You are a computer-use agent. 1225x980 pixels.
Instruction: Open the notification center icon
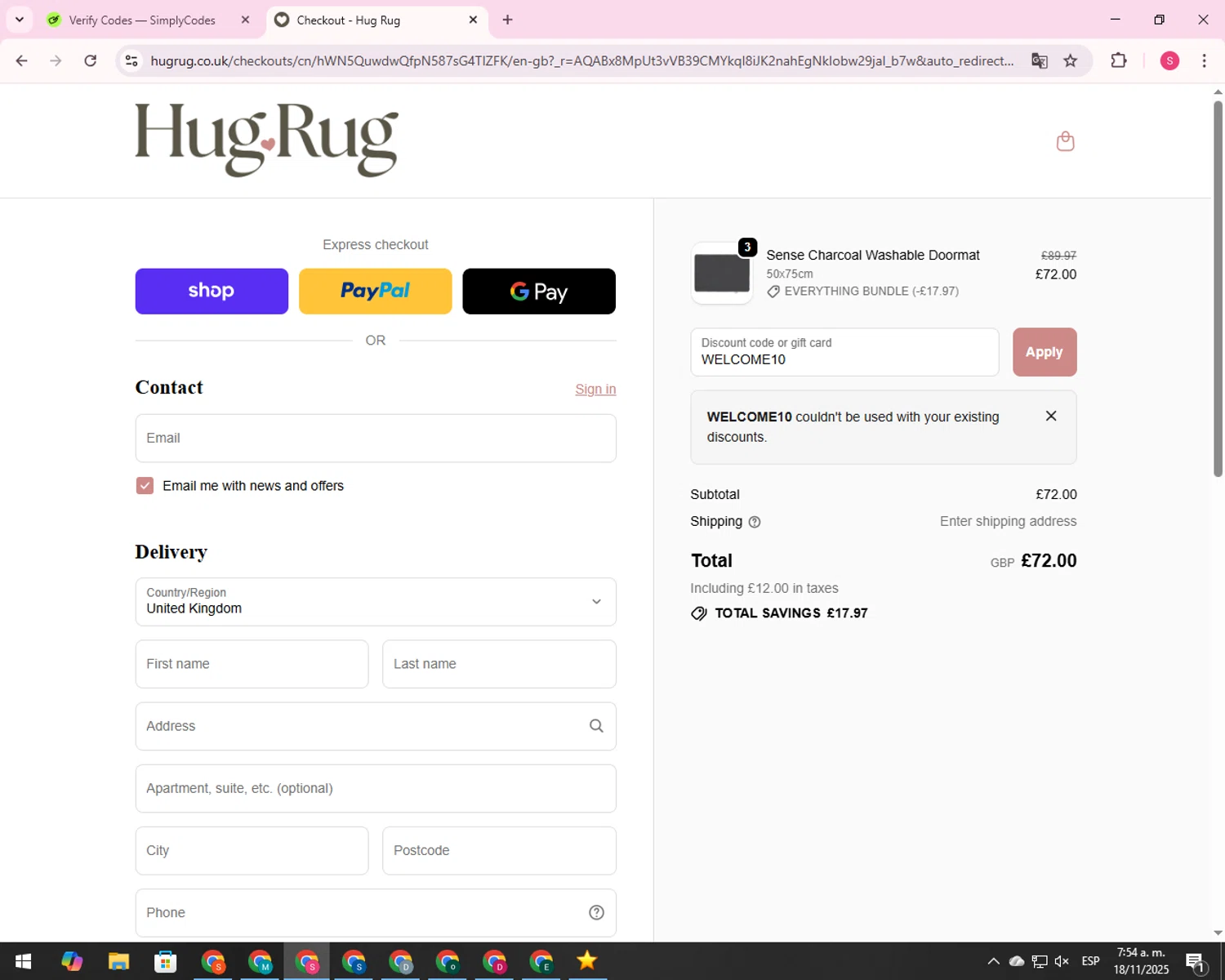coord(1196,962)
